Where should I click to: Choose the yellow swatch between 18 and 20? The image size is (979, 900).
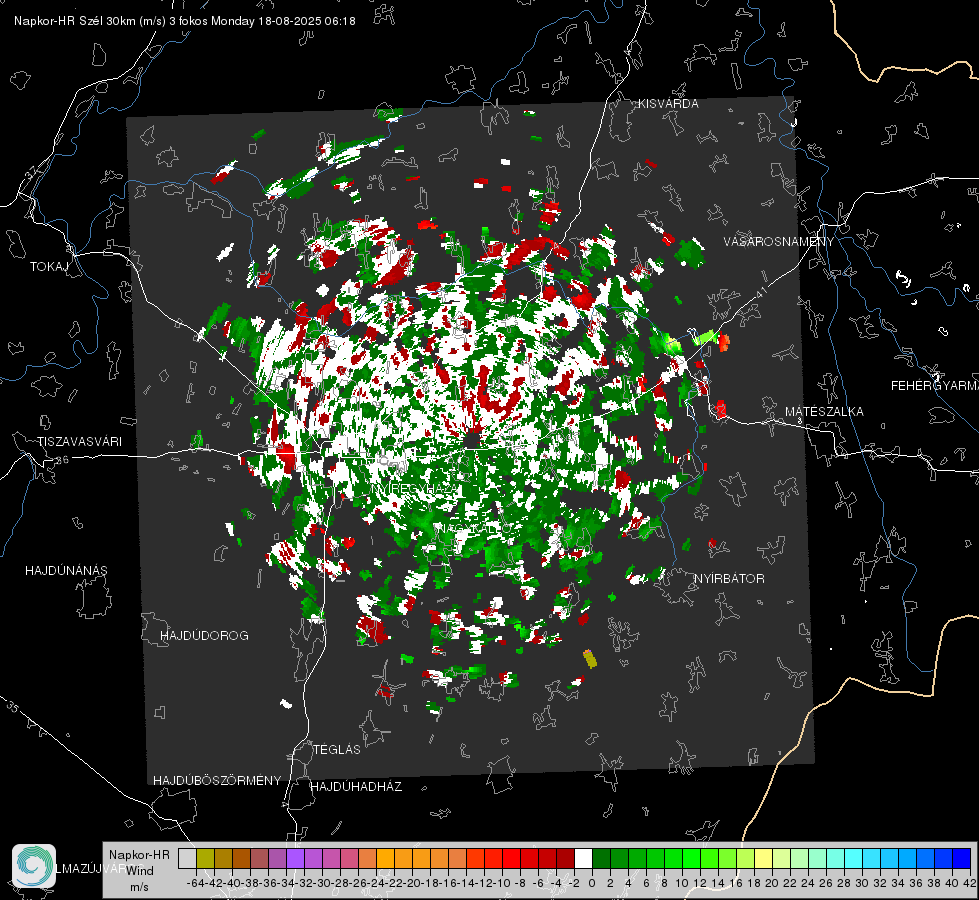click(763, 859)
